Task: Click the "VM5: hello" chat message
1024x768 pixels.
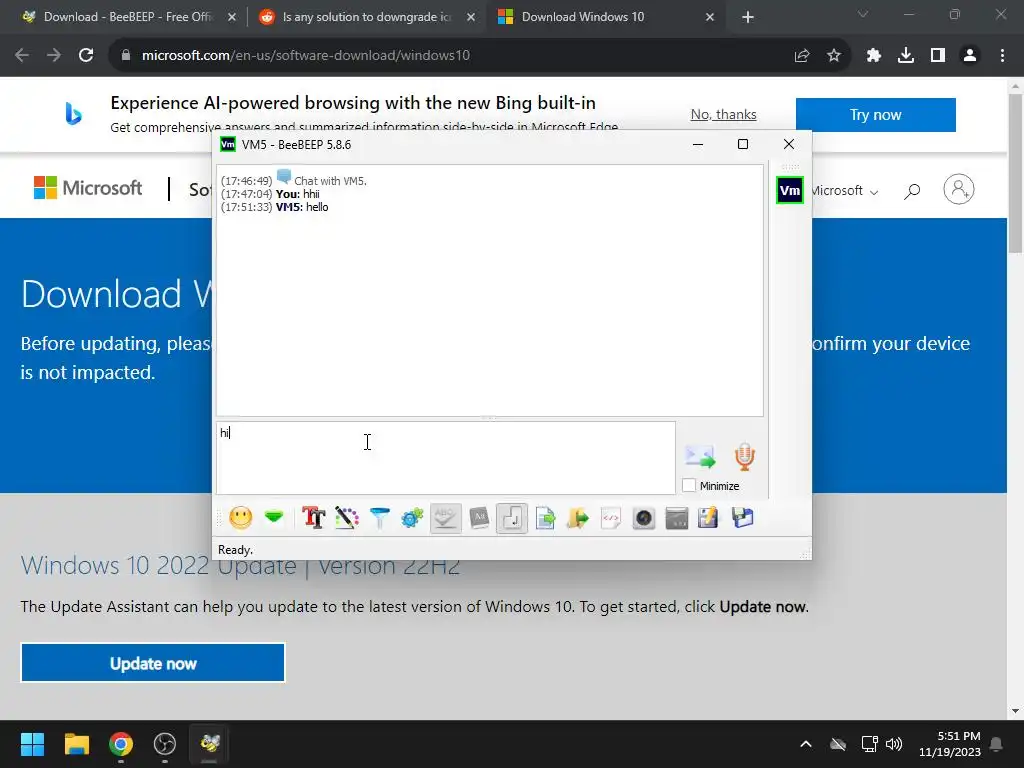Action: (x=302, y=207)
